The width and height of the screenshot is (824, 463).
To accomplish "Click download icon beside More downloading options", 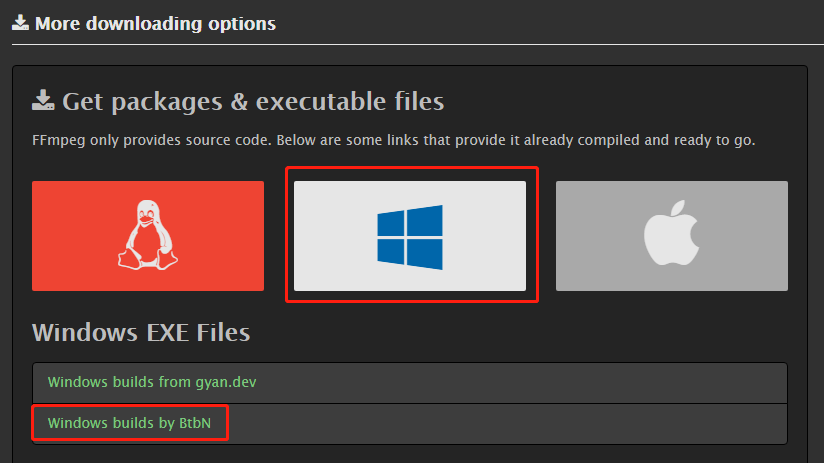I will pos(20,22).
